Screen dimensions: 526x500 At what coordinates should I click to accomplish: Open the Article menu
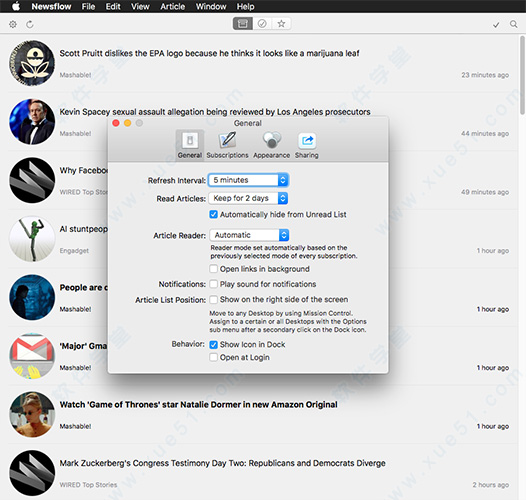point(172,6)
